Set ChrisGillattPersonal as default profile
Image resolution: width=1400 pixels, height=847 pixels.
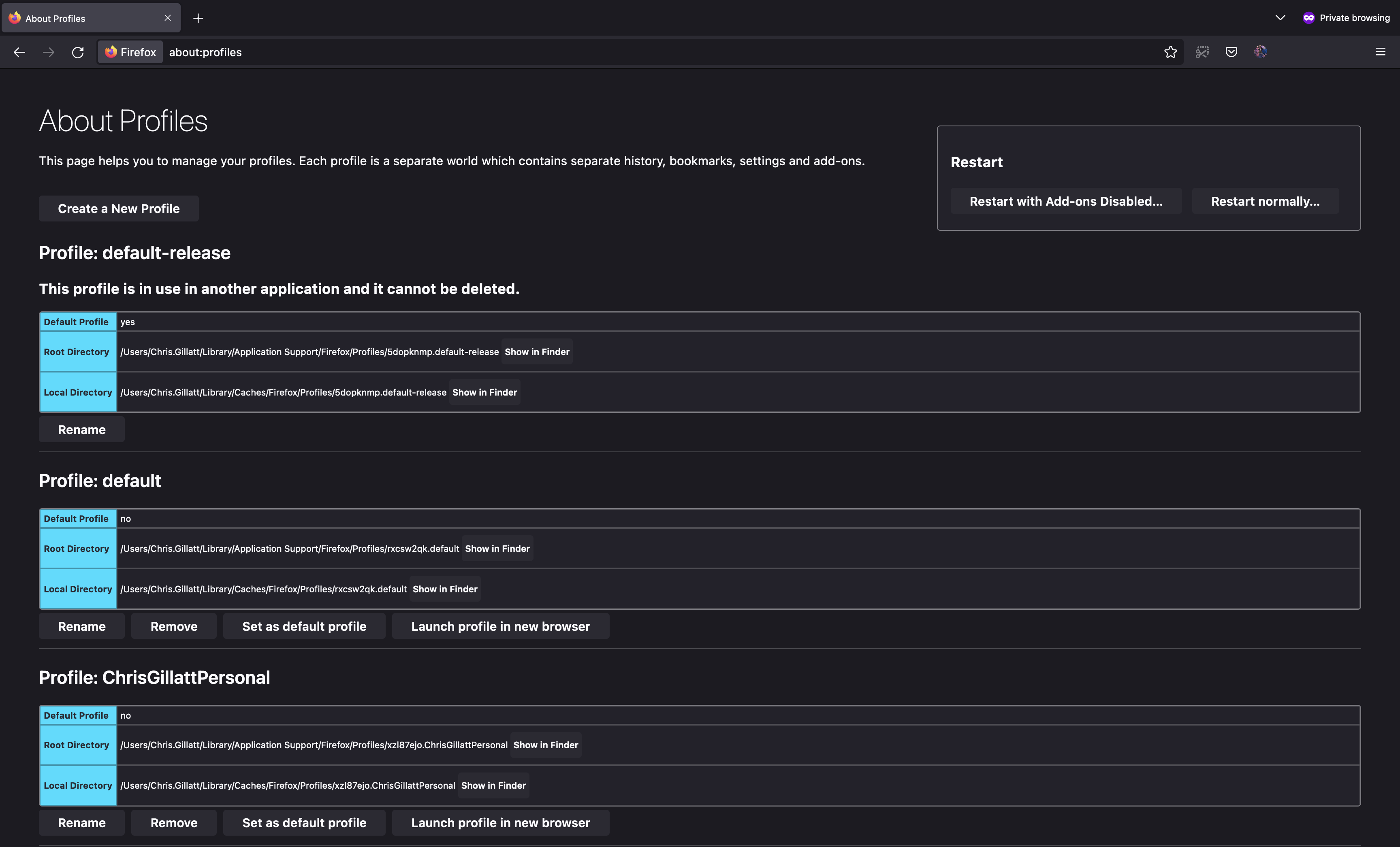click(304, 823)
